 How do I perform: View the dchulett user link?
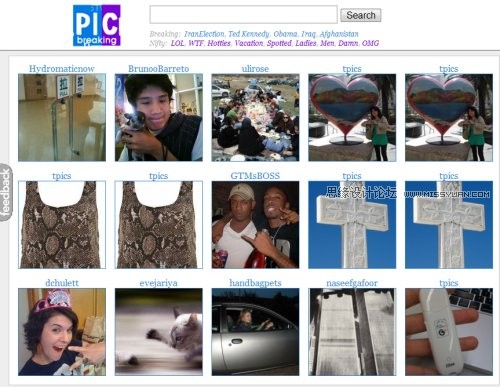(x=62, y=283)
